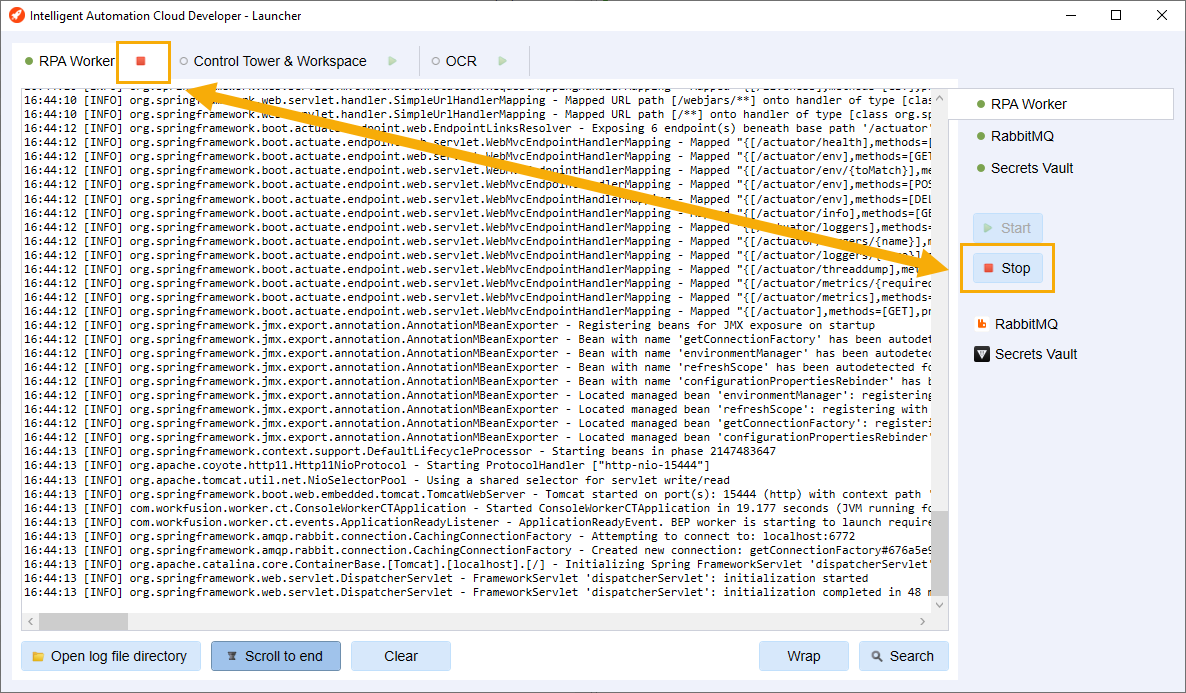Click the horizontal scrollbar's right arrow

[x=923, y=621]
